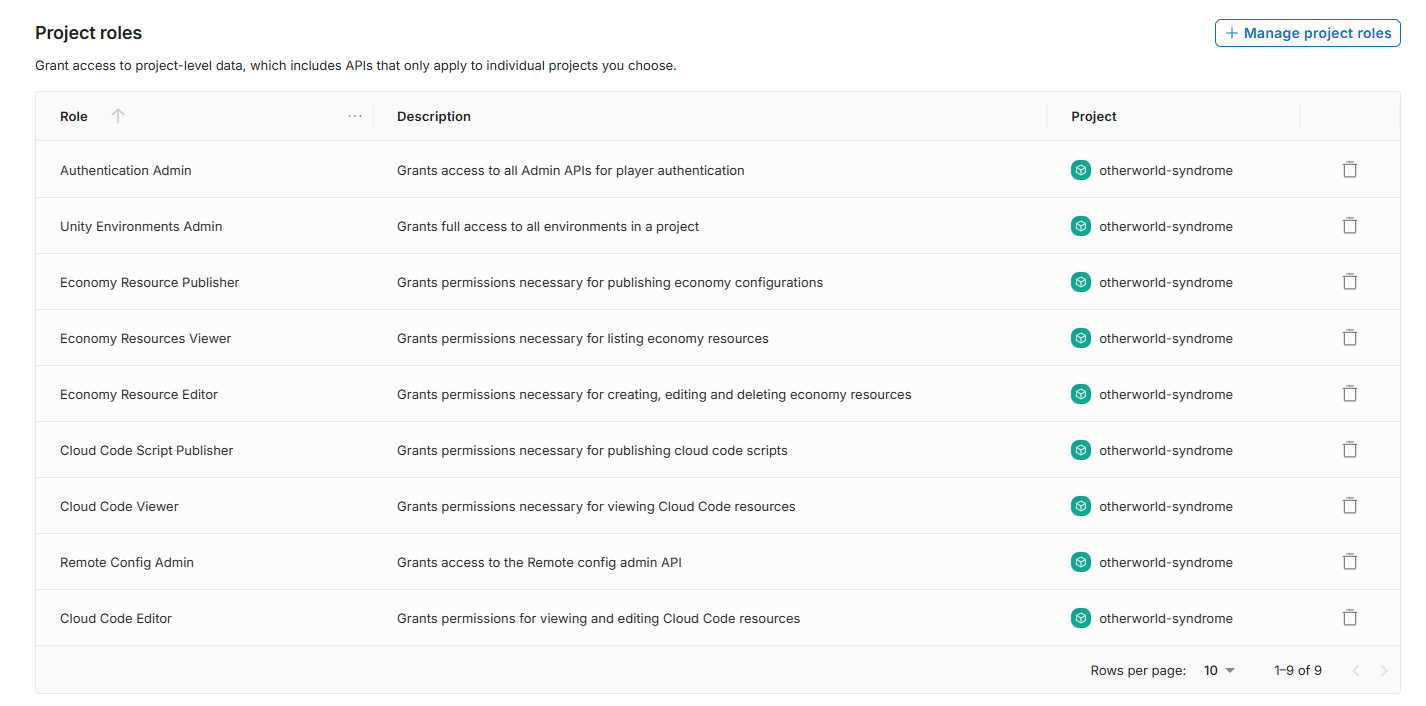The width and height of the screenshot is (1426, 706).
Task: Remove the Economy Resource Editor role
Action: [1349, 394]
